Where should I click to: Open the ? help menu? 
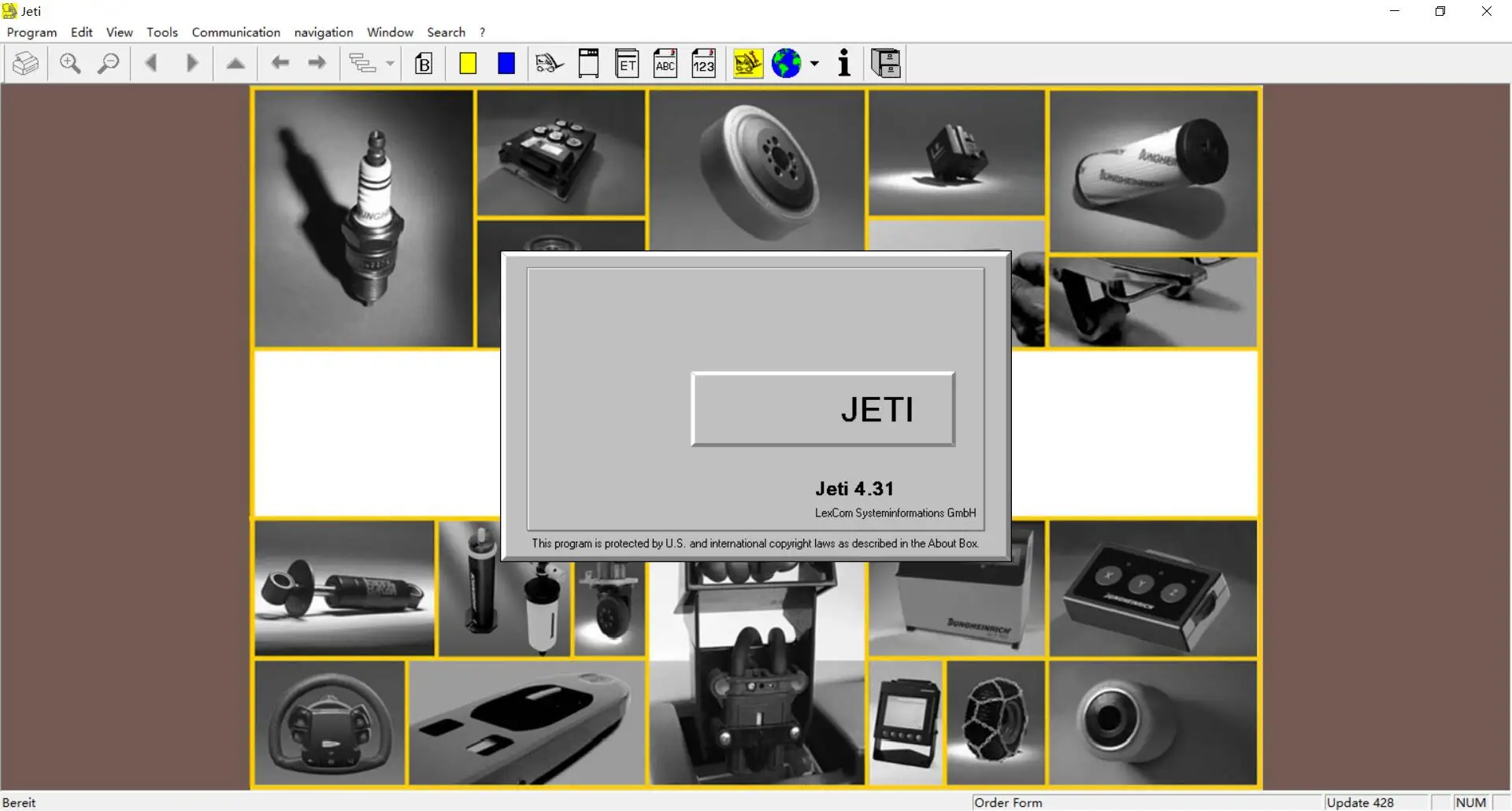pyautogui.click(x=482, y=32)
